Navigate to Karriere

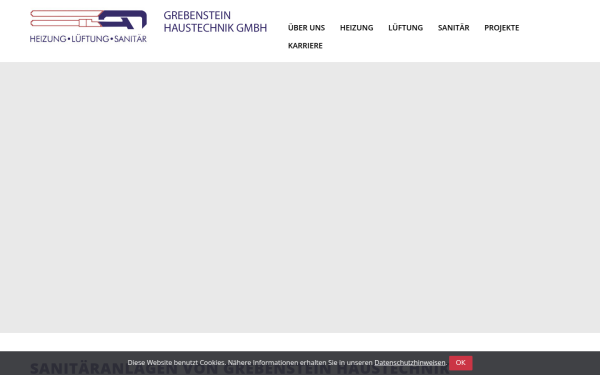(305, 46)
